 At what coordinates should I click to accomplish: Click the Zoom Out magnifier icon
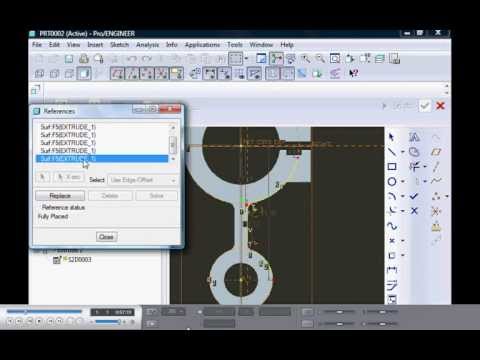coord(320,59)
